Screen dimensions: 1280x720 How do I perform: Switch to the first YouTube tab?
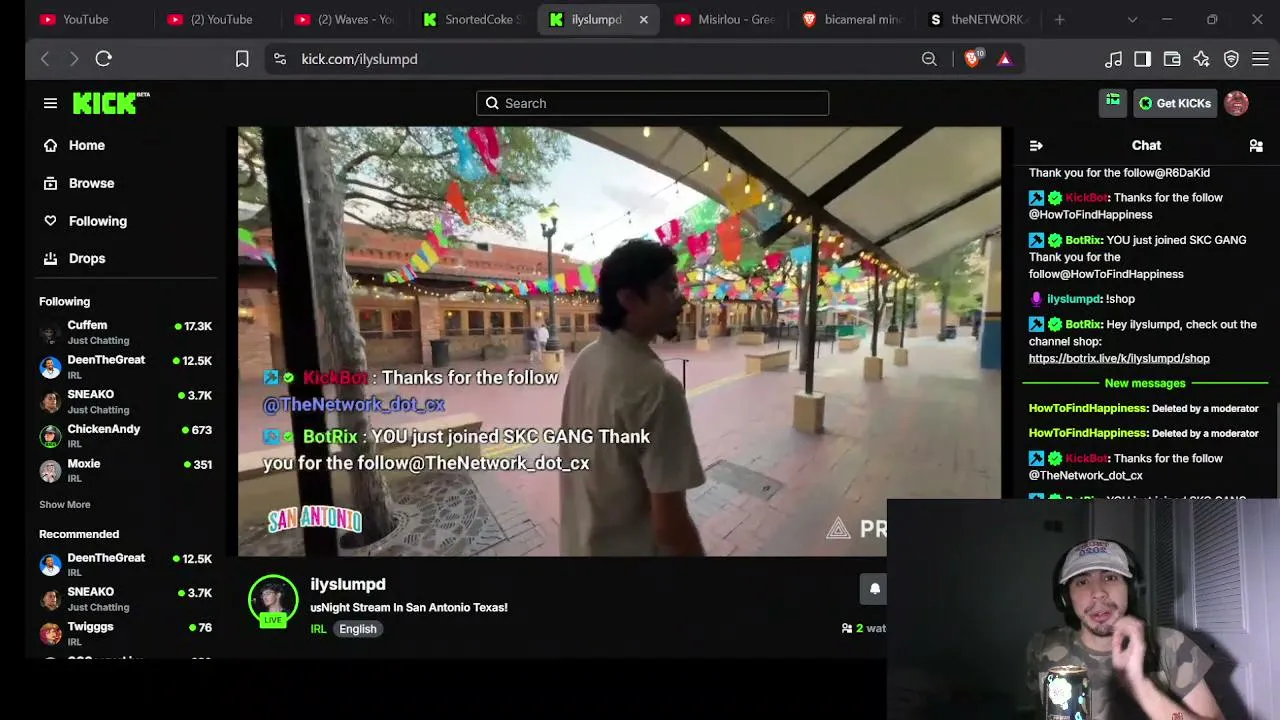(x=85, y=19)
